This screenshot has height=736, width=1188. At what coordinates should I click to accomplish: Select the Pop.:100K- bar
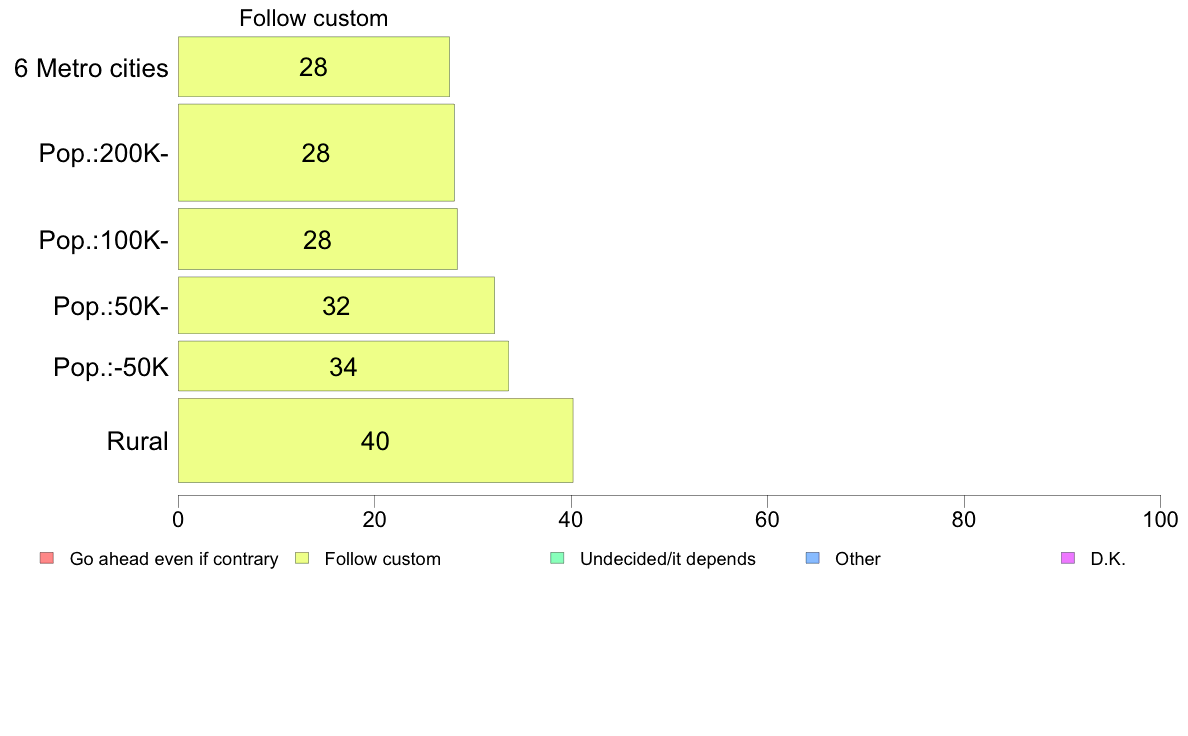pyautogui.click(x=318, y=240)
